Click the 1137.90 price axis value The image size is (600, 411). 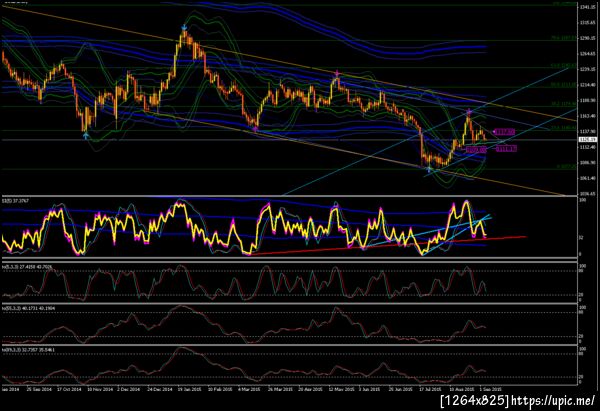pyautogui.click(x=589, y=131)
